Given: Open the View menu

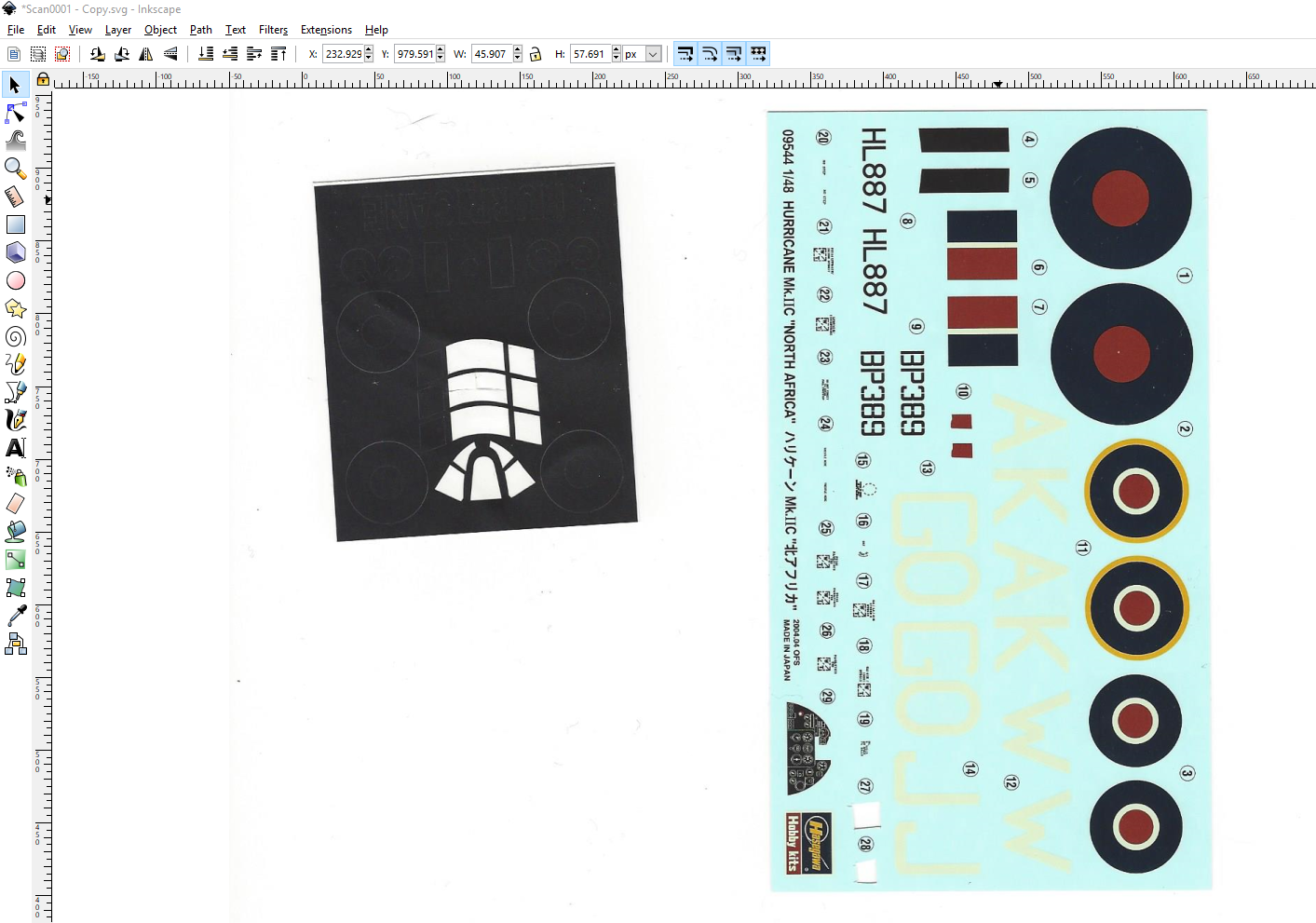Looking at the screenshot, I should (x=80, y=30).
